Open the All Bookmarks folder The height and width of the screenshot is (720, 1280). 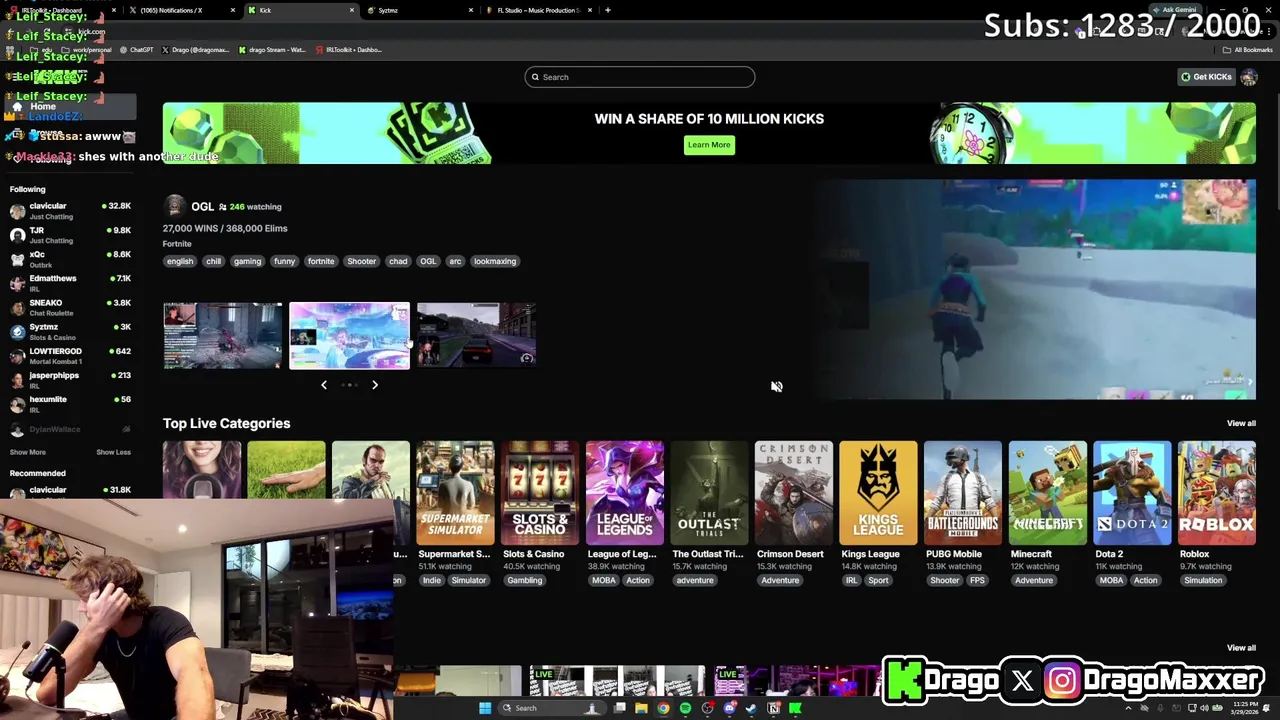[1247, 49]
